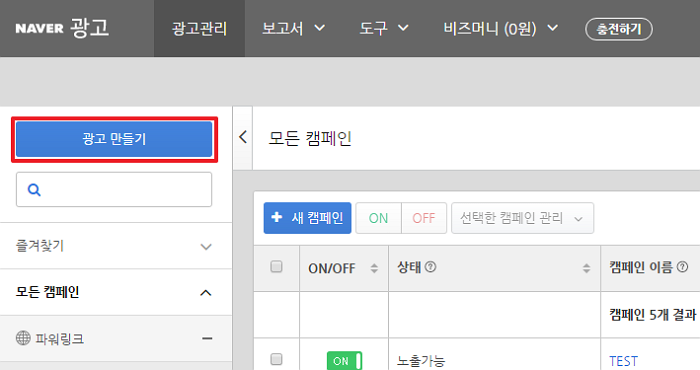
Task: Open the 비즈머니 (0원) menu
Action: click(501, 29)
